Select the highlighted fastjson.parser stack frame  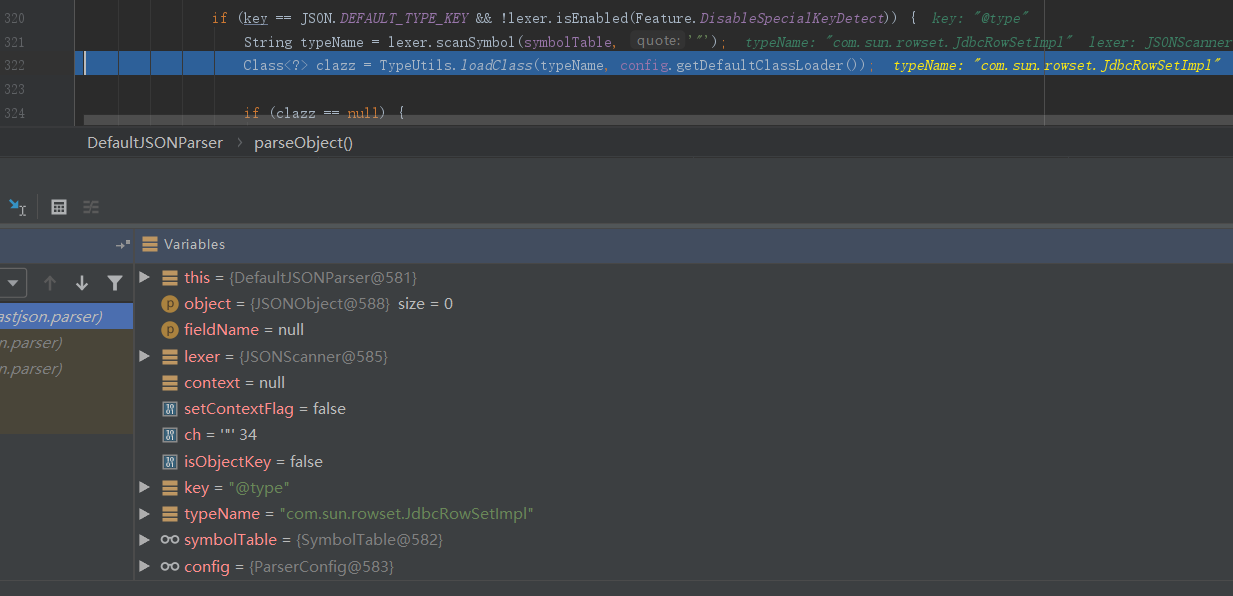[60, 317]
